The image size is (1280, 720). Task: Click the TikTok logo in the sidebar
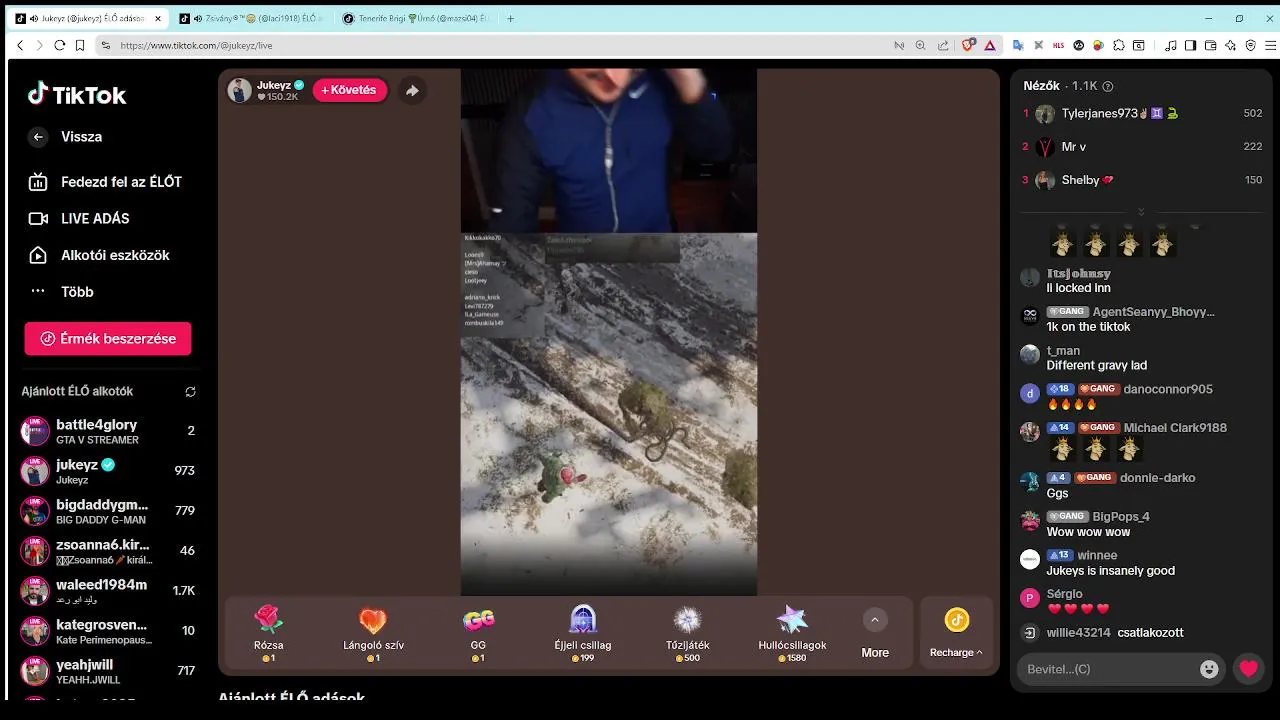[77, 95]
